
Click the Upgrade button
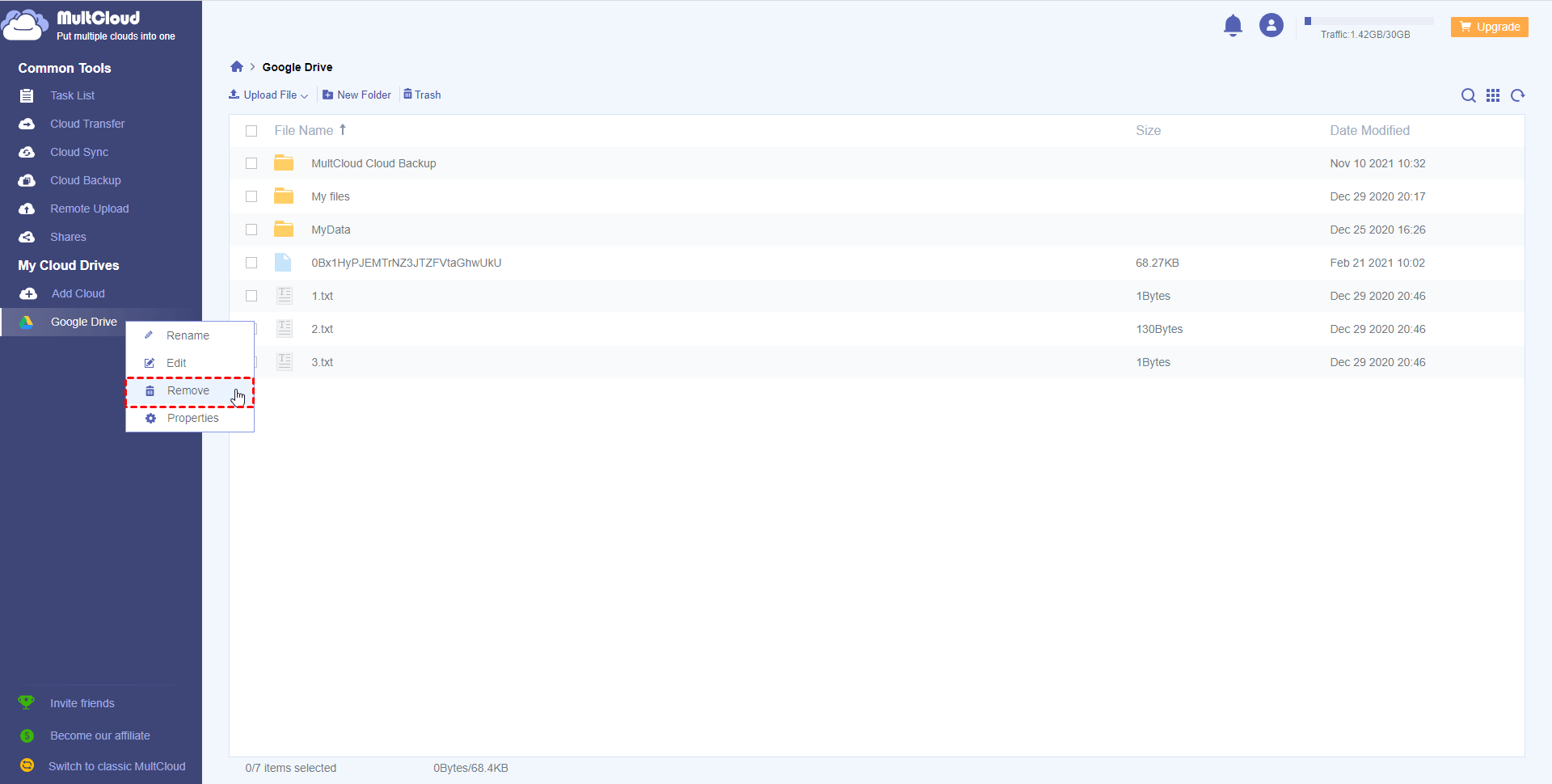(x=1490, y=27)
